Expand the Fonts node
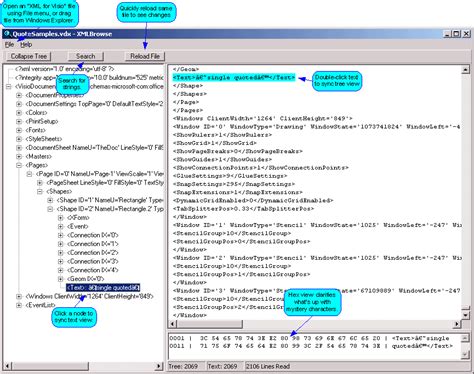This screenshot has height=374, width=474. point(19,130)
